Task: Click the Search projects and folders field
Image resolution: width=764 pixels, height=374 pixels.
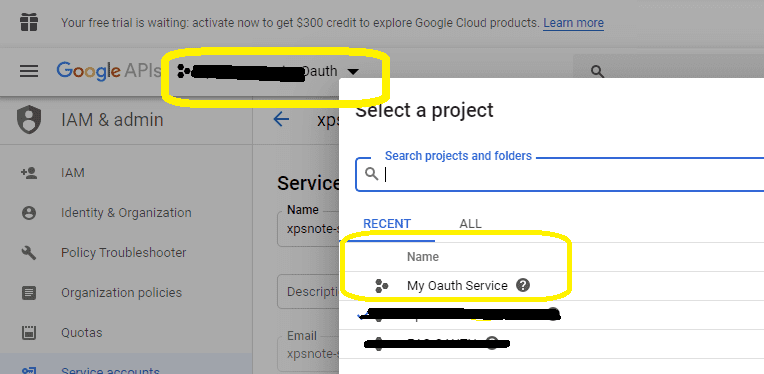Action: coord(560,174)
